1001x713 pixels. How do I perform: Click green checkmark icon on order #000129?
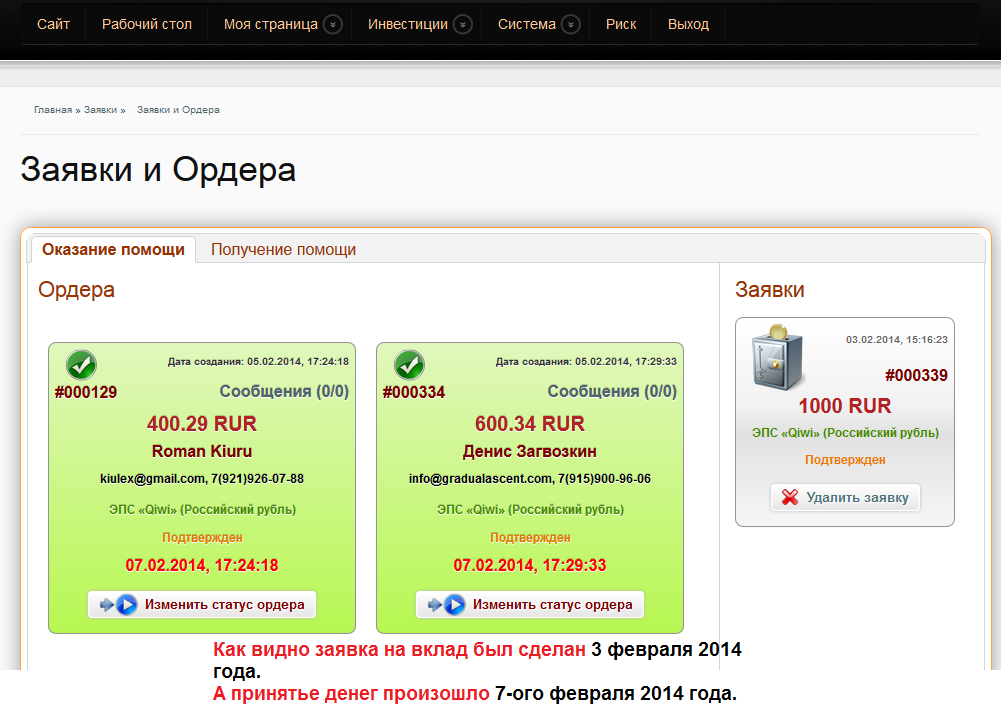click(81, 364)
